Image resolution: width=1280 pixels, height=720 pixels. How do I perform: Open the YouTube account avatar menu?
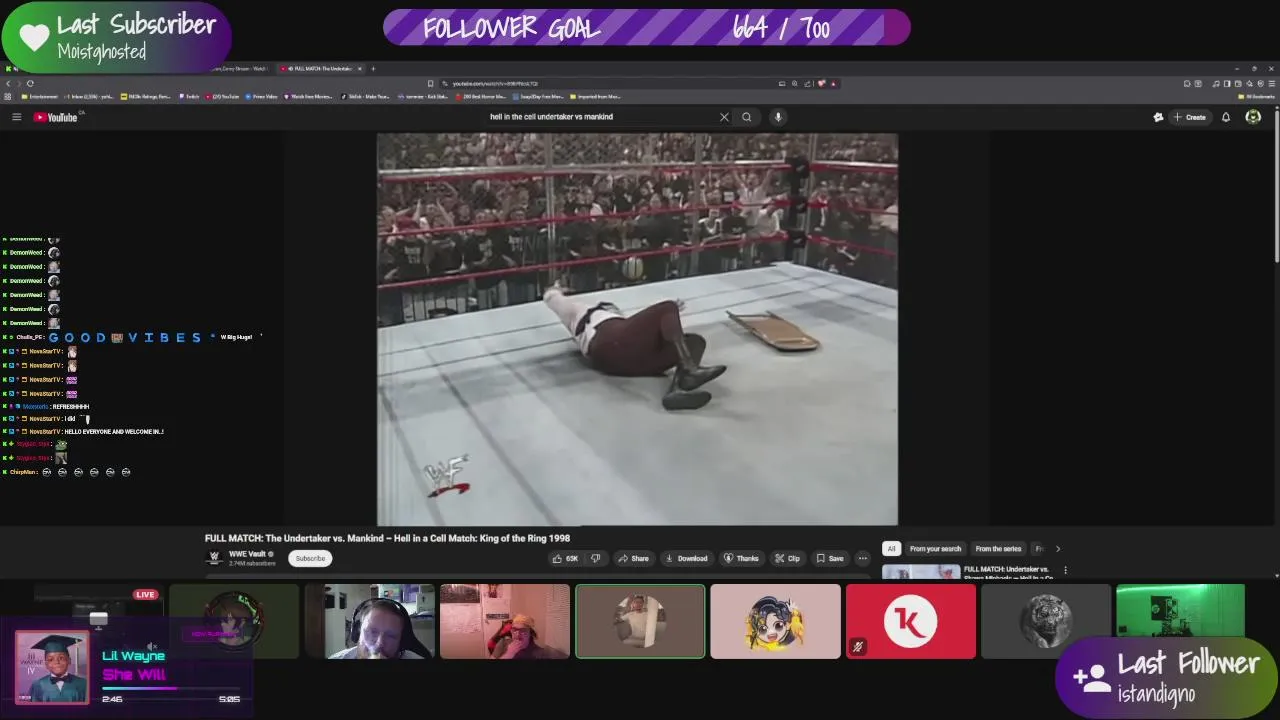coord(1253,117)
